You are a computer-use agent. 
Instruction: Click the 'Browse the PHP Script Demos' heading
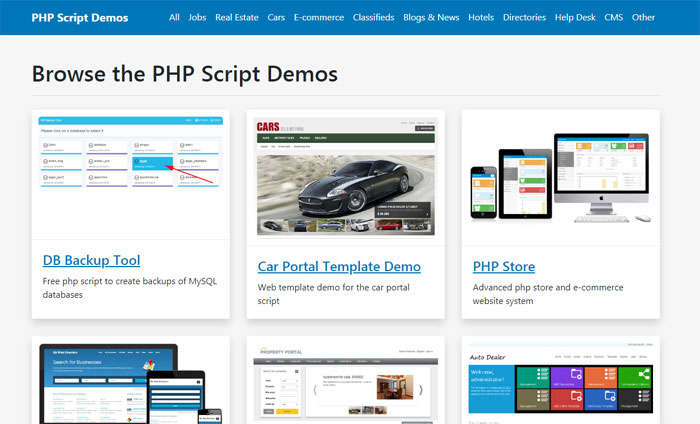tap(185, 74)
